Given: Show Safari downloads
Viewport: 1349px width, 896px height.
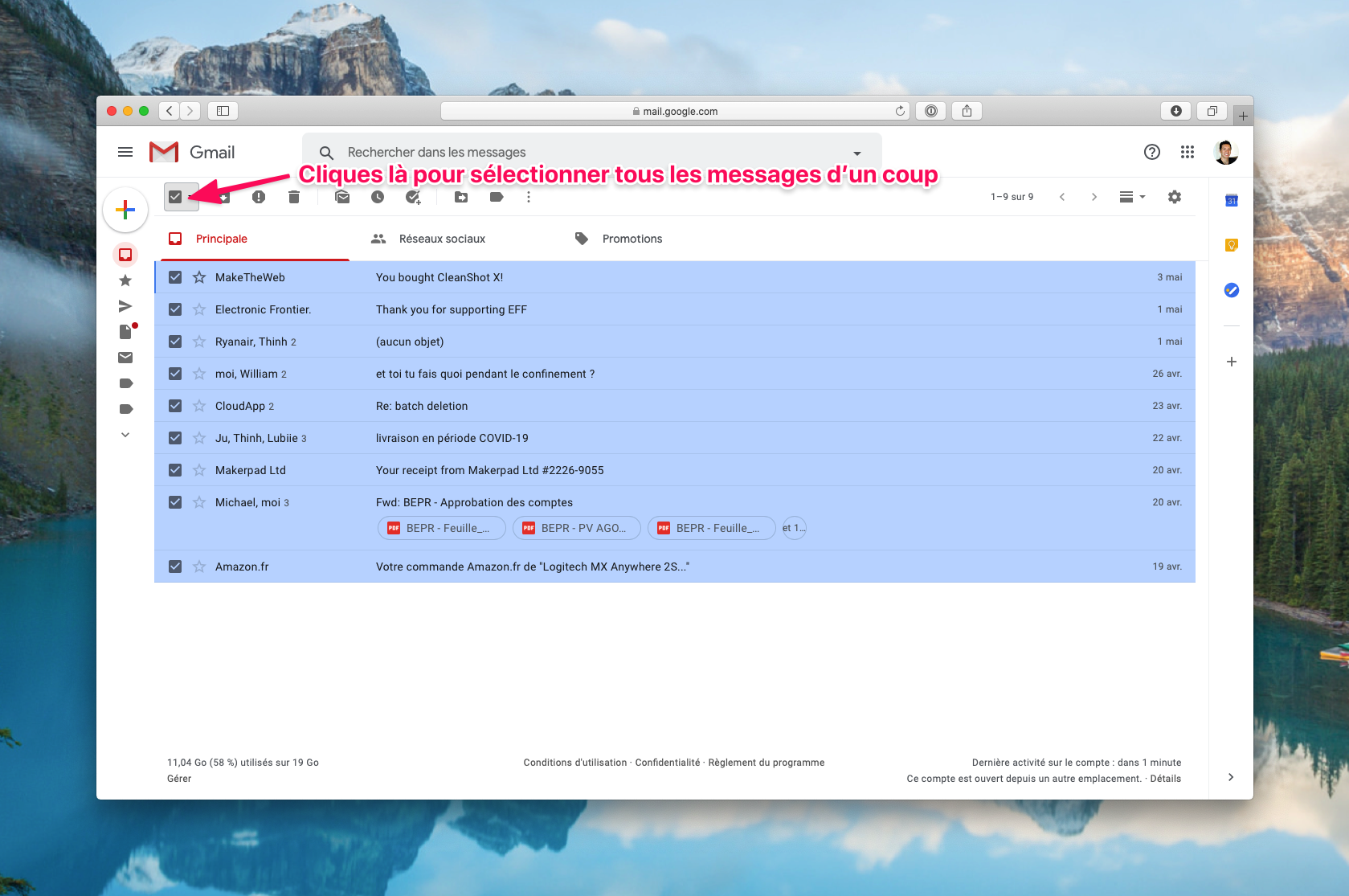Looking at the screenshot, I should (x=1176, y=111).
